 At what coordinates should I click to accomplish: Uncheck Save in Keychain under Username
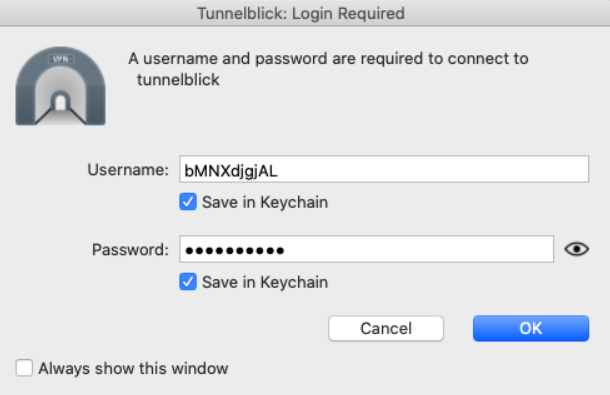(x=188, y=202)
